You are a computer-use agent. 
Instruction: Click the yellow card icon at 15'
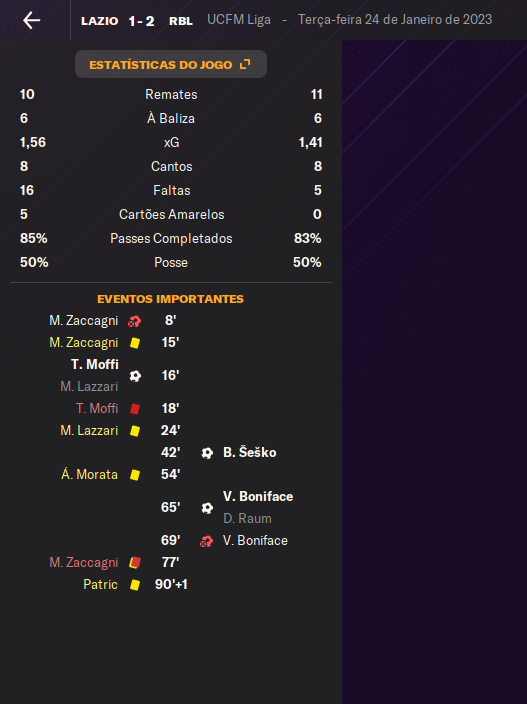tap(135, 343)
